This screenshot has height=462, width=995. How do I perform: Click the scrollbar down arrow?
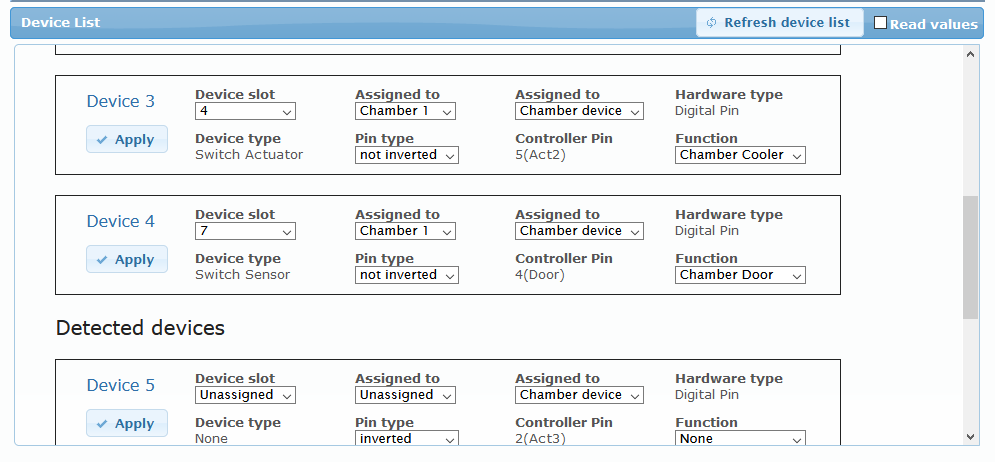970,437
